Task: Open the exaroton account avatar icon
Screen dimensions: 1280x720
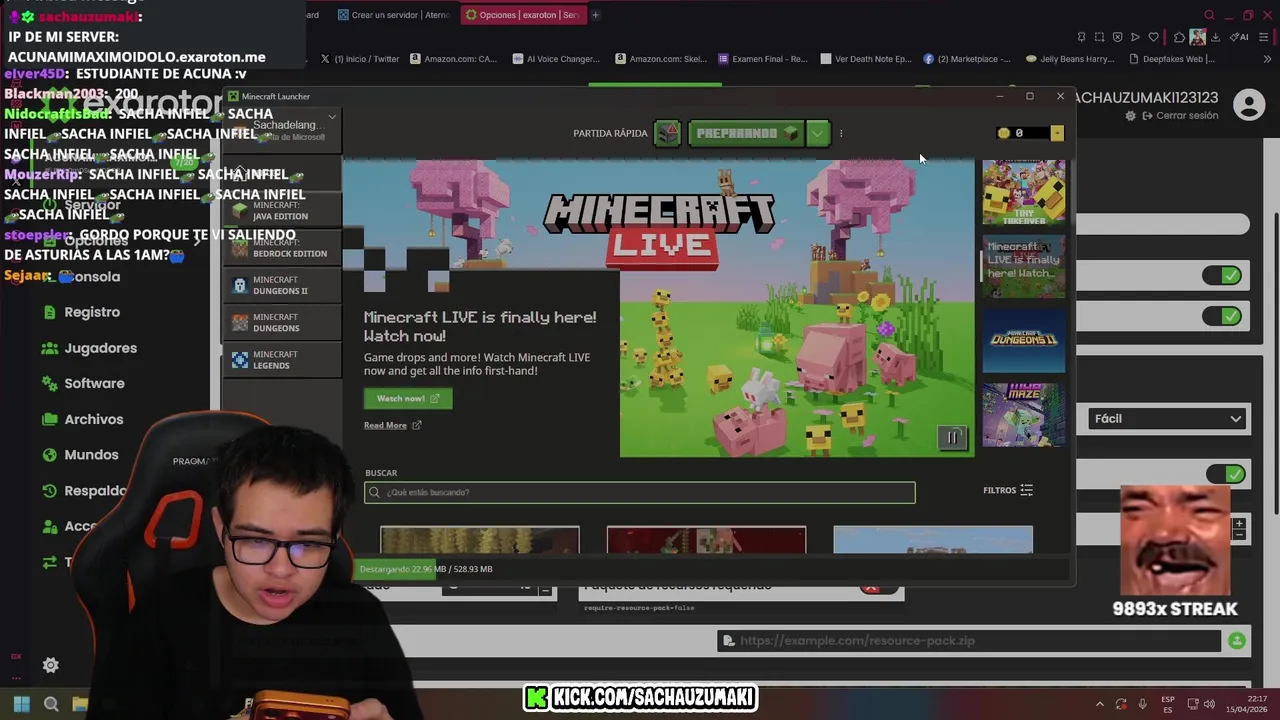Action: (x=1248, y=105)
